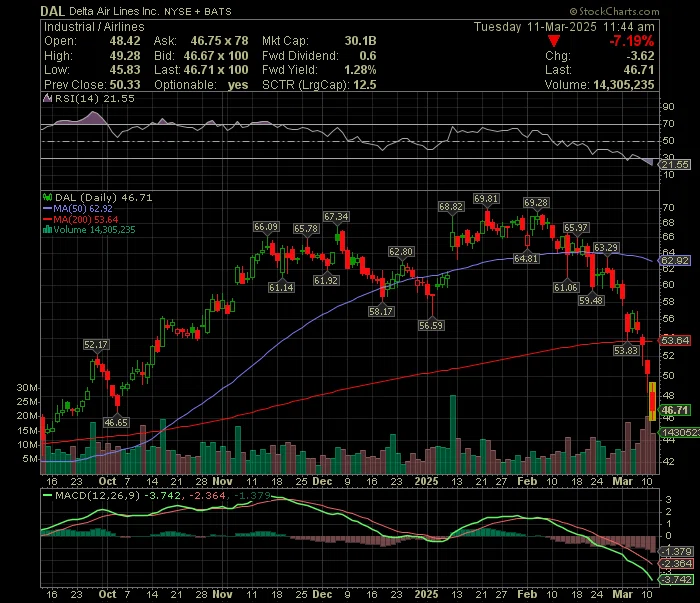Click the SCTR (LrgCap) 12.5 value
The image size is (700, 603).
point(365,84)
